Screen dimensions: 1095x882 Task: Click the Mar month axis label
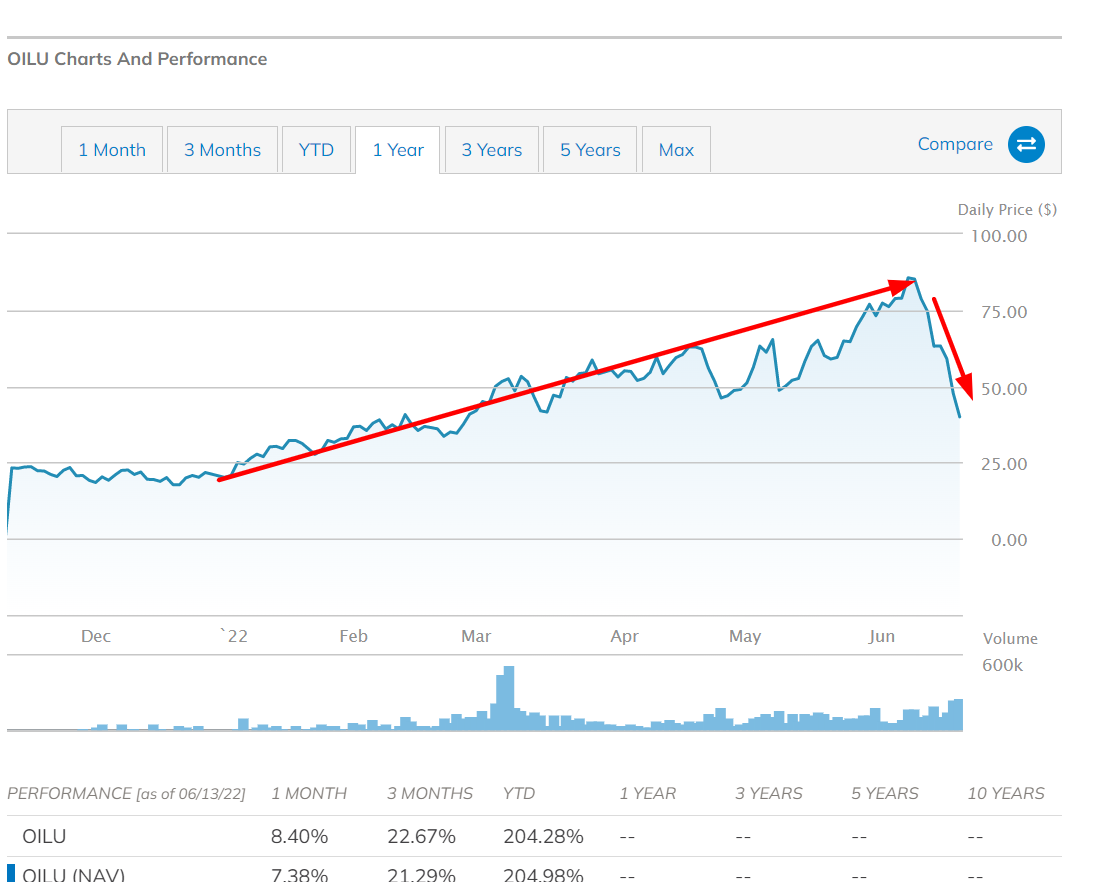(x=476, y=636)
